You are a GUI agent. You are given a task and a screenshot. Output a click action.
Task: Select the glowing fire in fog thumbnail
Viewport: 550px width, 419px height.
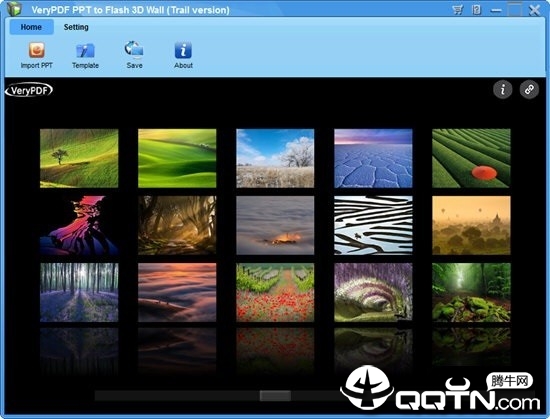275,225
